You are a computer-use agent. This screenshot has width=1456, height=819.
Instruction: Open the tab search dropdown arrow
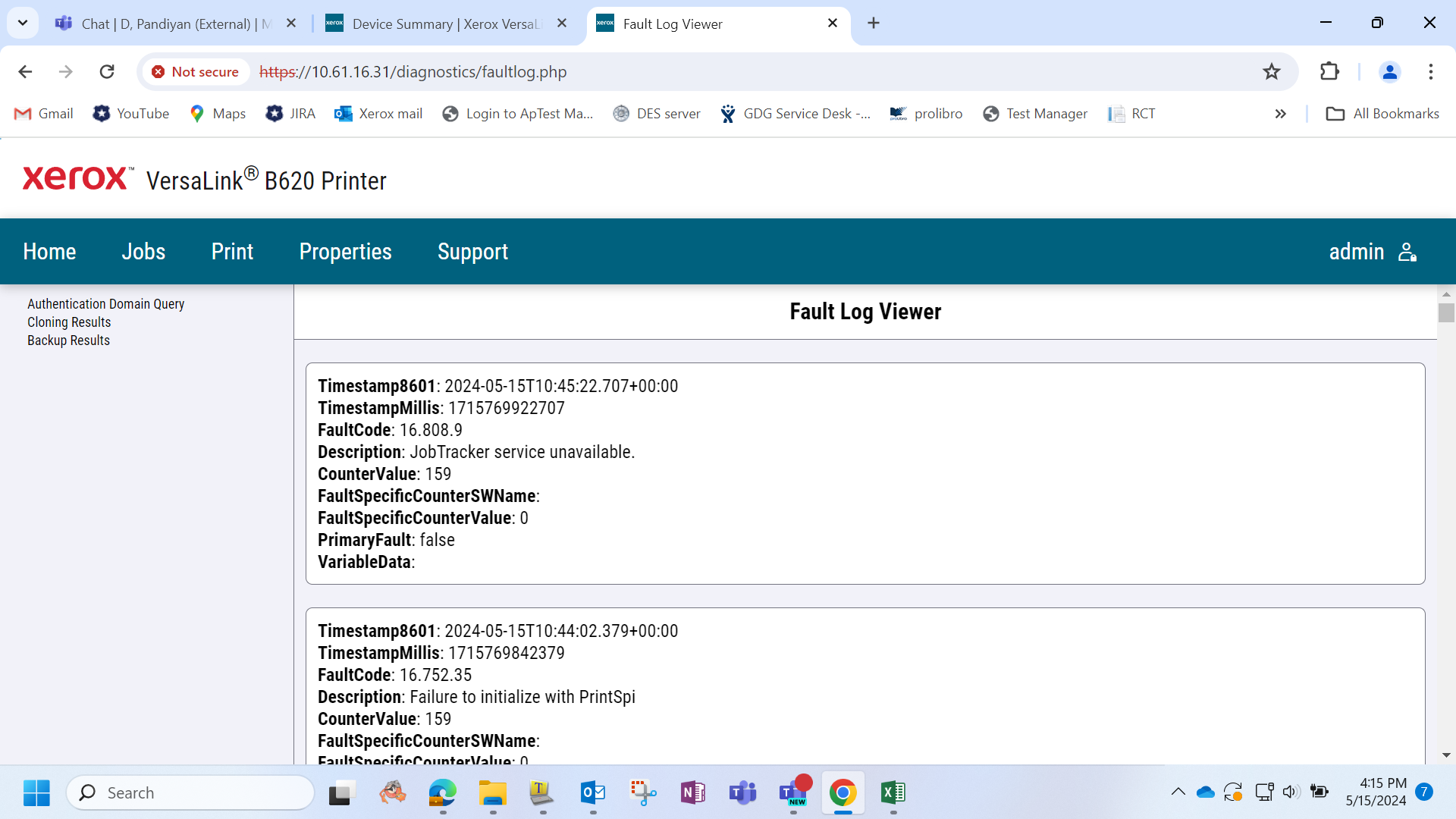pyautogui.click(x=23, y=23)
